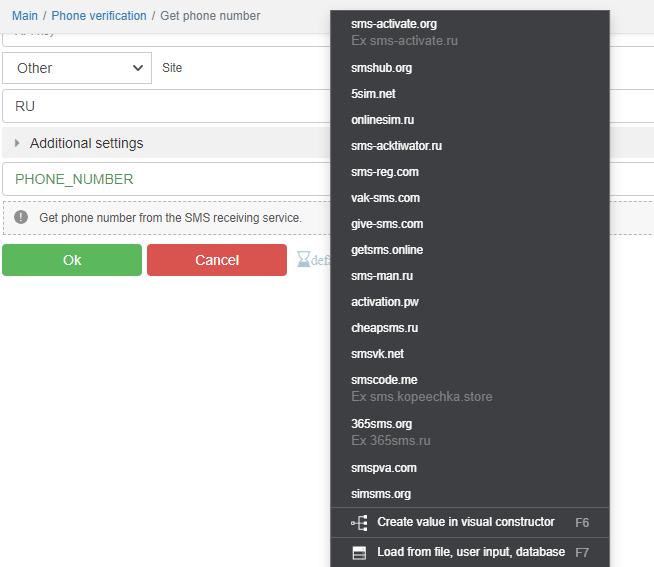Confirm with the green Ok button
This screenshot has width=654, height=567.
click(72, 260)
